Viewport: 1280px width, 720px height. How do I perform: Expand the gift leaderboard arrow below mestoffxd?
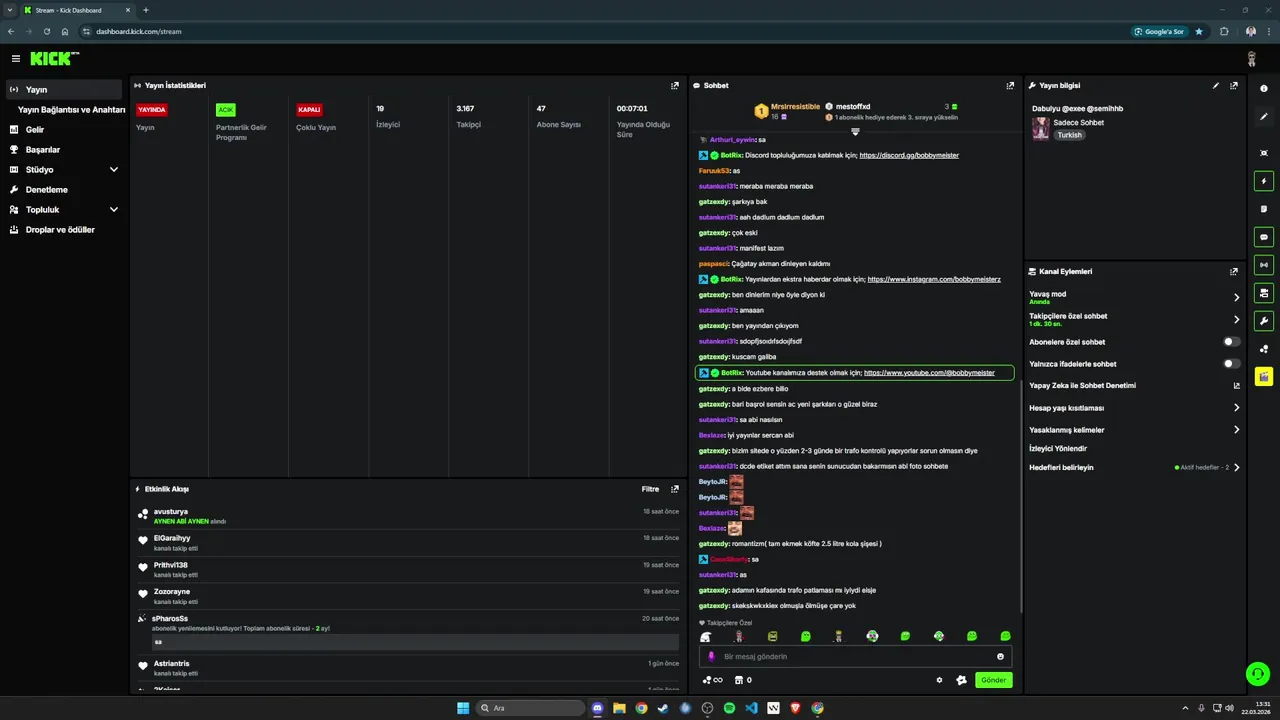coord(855,132)
